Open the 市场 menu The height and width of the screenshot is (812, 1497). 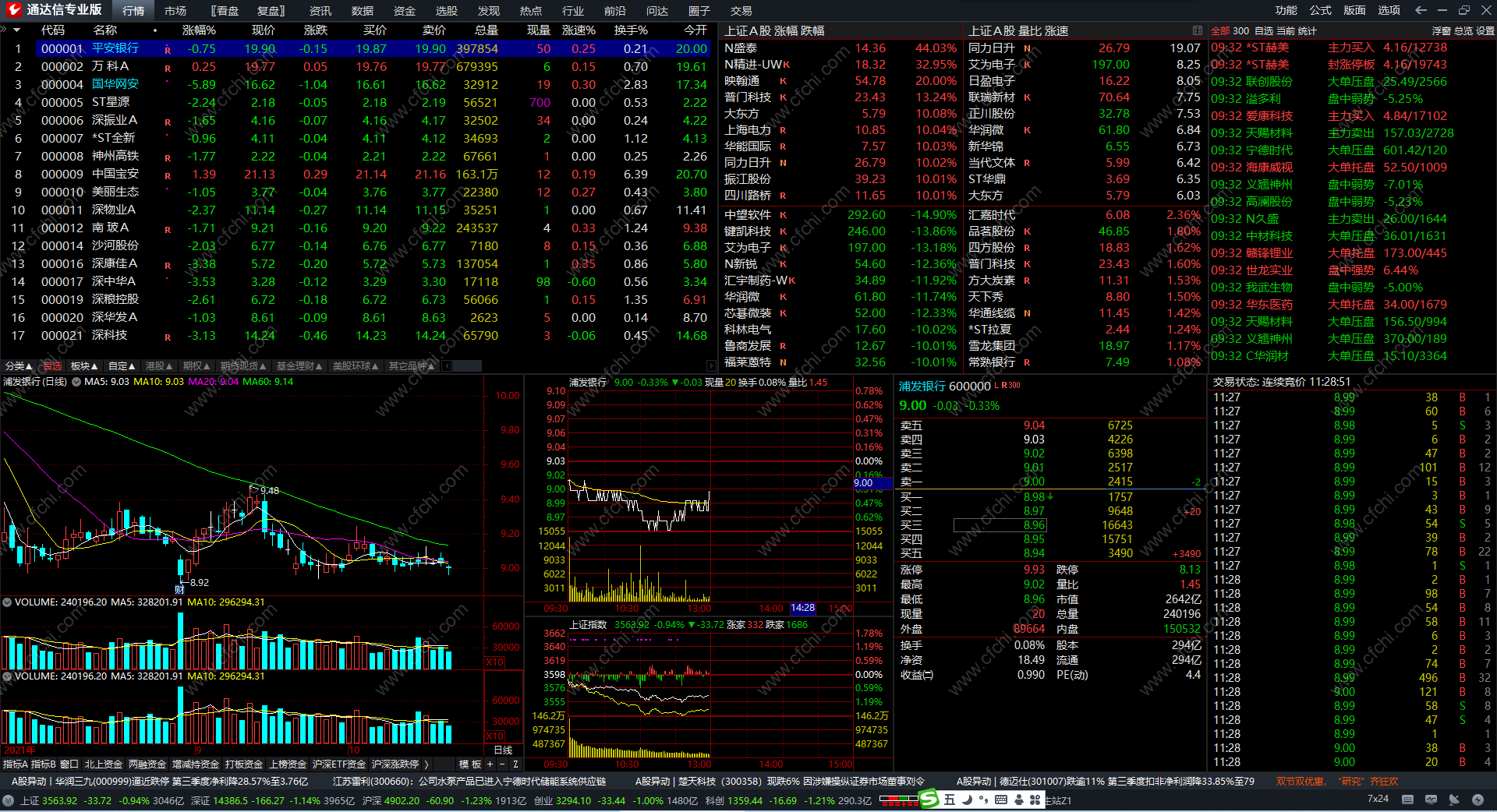(x=175, y=11)
